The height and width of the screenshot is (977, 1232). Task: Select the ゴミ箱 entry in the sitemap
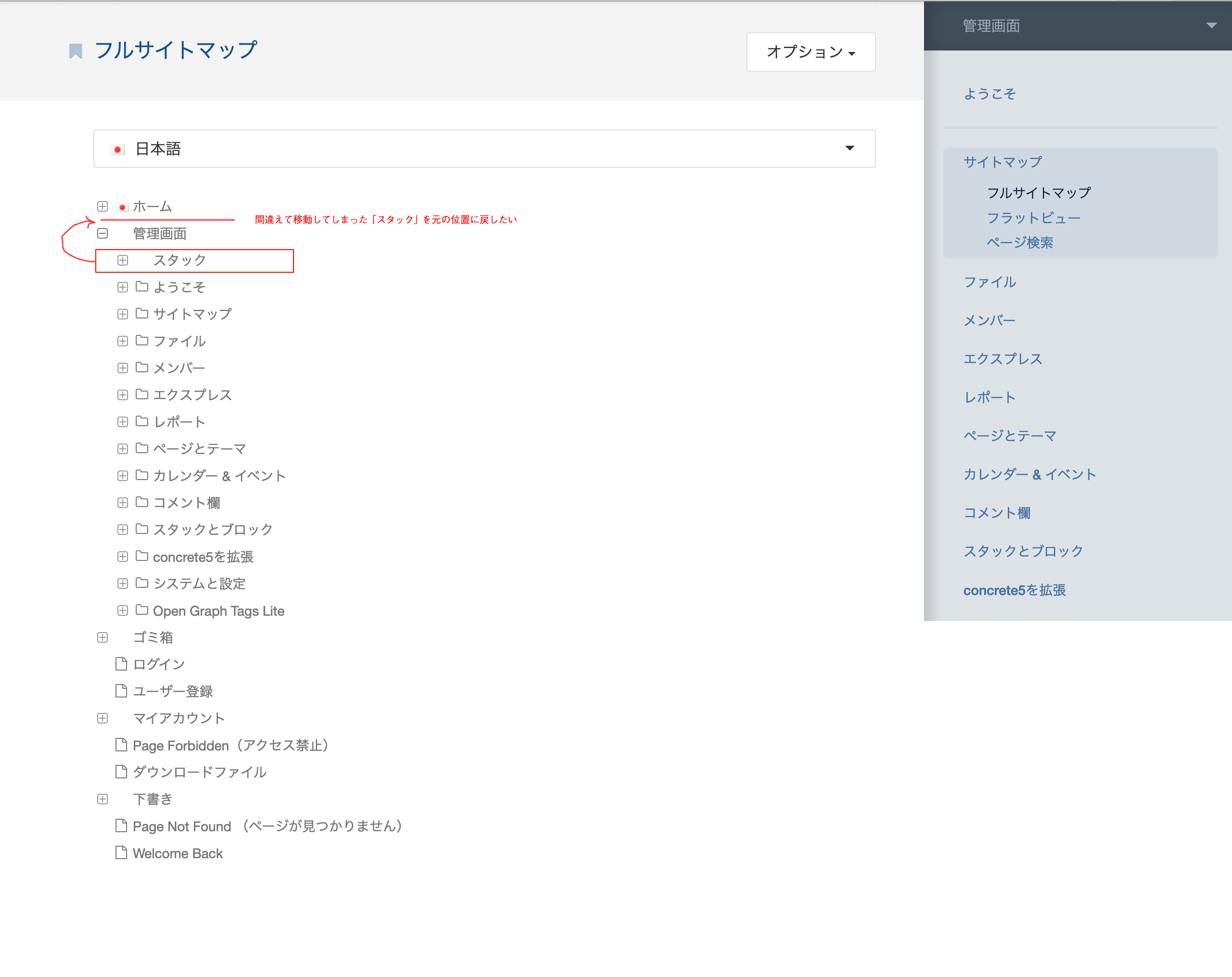[x=153, y=637]
